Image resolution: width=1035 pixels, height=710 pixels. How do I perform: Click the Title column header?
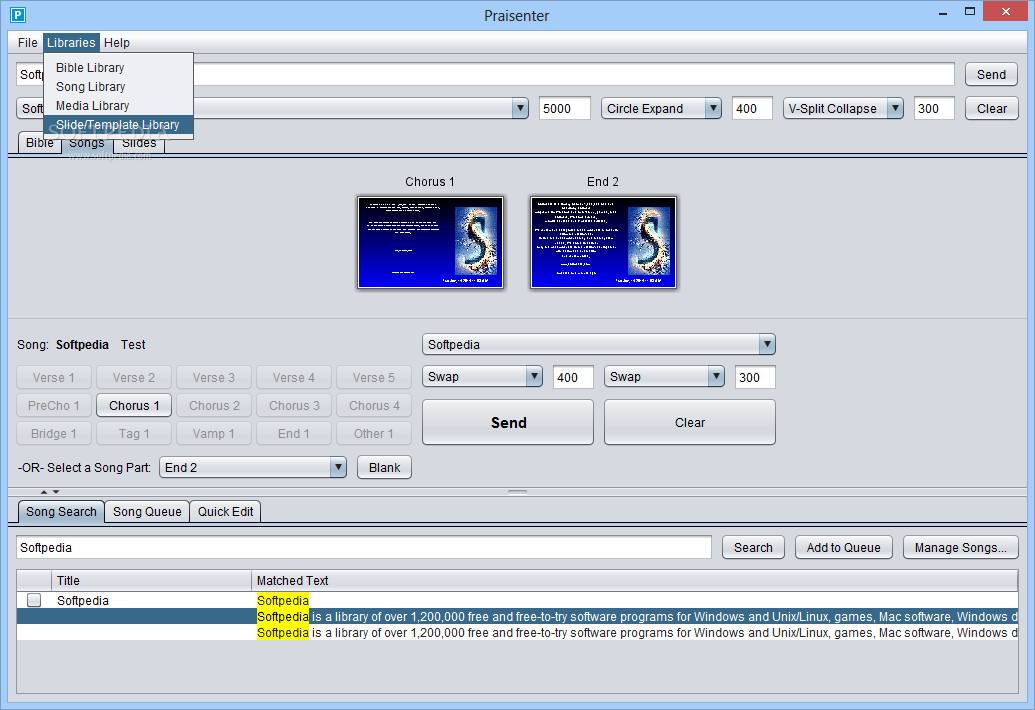tap(151, 581)
